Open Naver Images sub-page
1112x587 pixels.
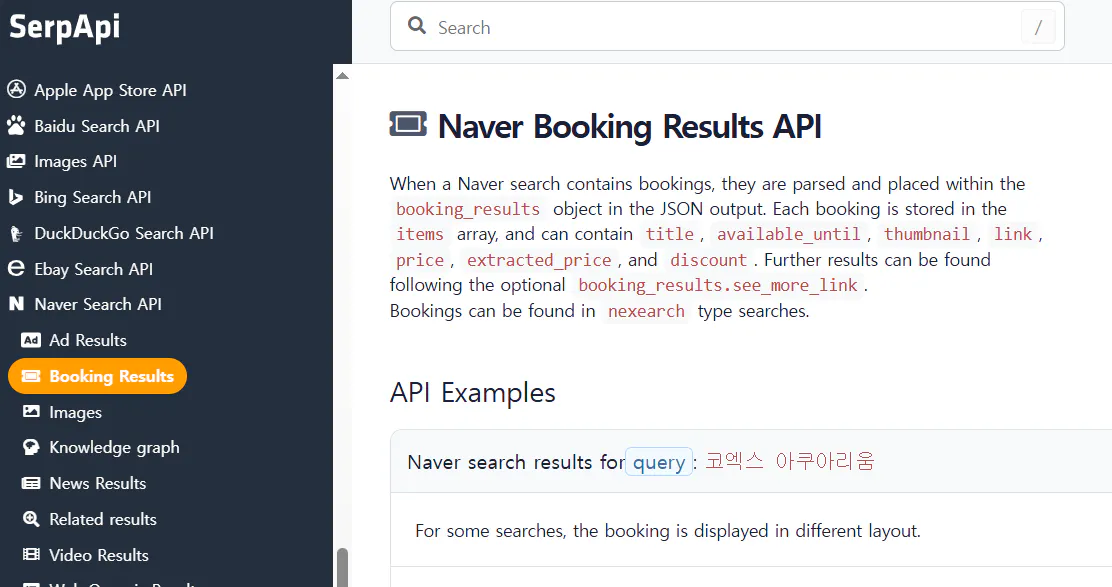(x=75, y=413)
